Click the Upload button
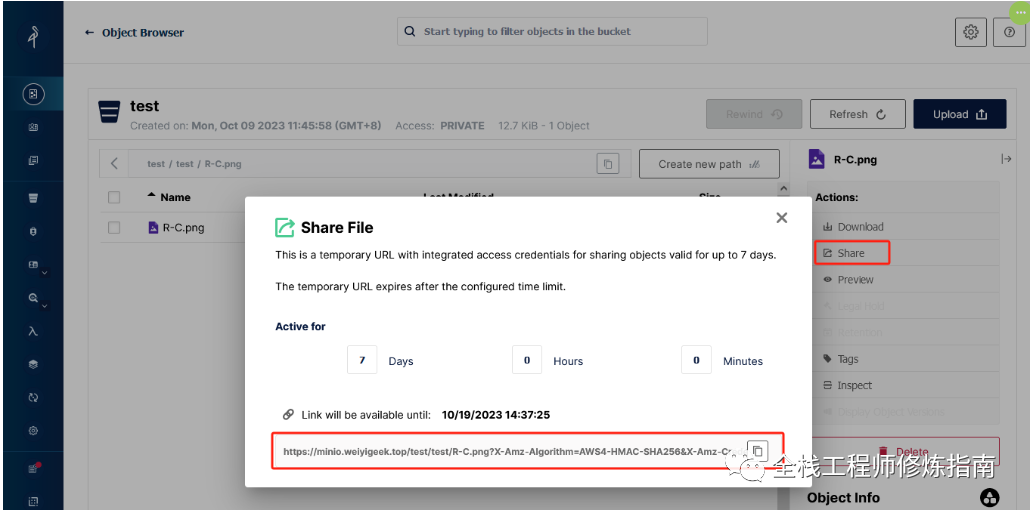This screenshot has height=512, width=1030. (x=960, y=114)
